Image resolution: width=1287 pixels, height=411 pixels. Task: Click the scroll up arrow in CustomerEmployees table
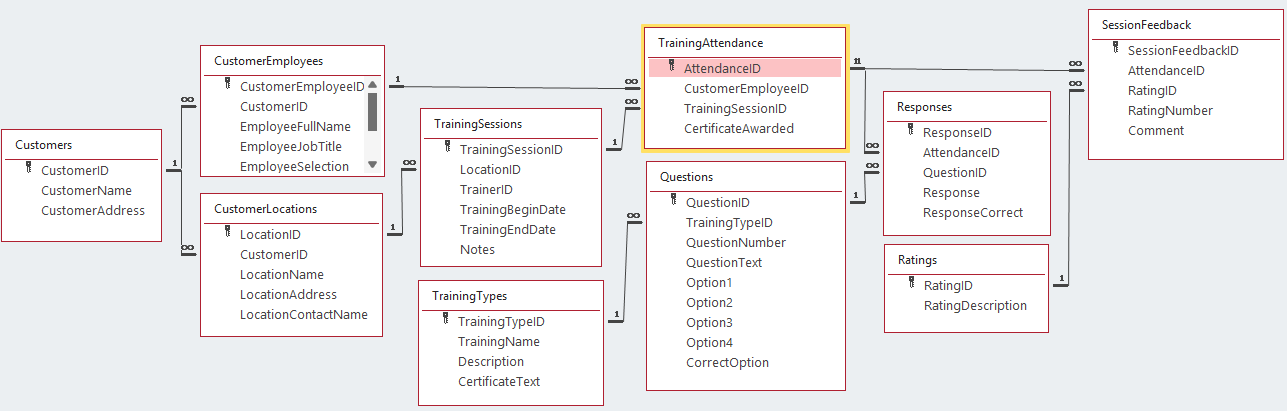point(372,86)
